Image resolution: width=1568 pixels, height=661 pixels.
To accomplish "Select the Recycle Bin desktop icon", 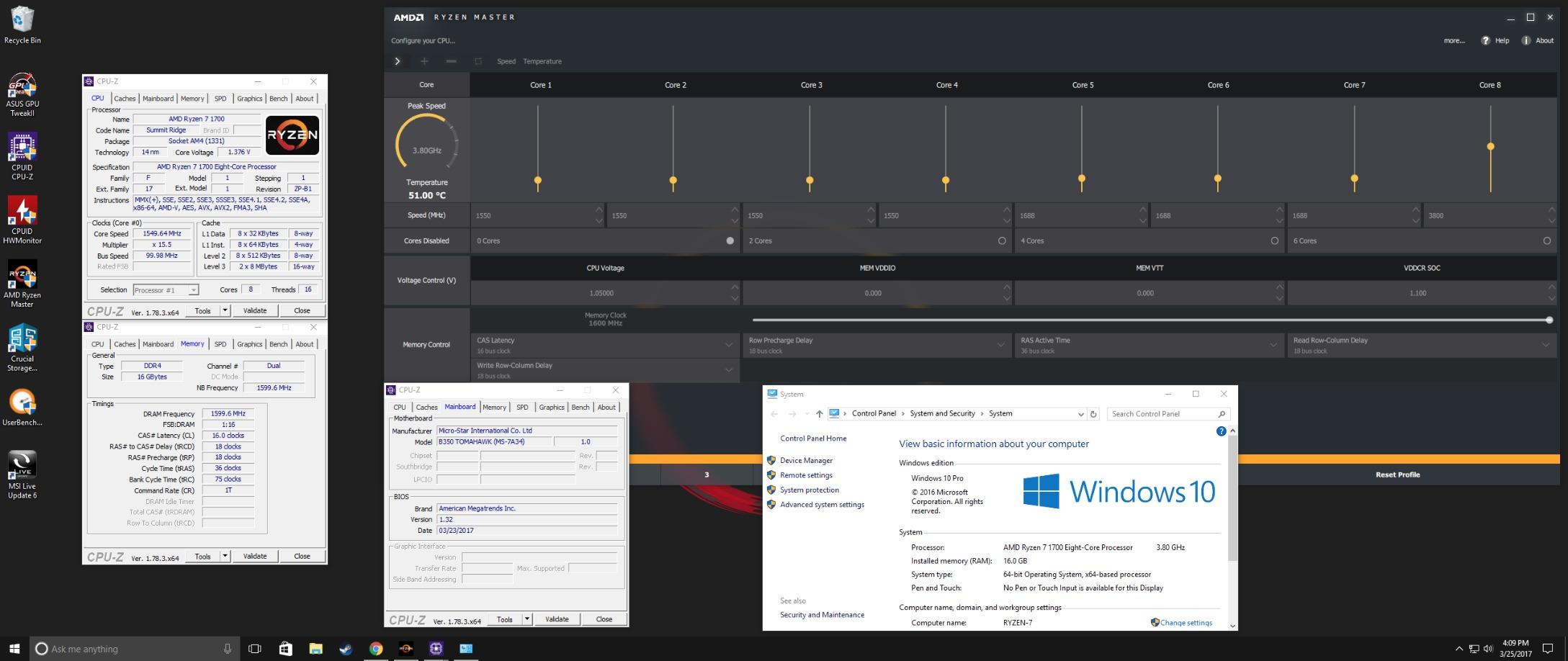I will [x=22, y=25].
